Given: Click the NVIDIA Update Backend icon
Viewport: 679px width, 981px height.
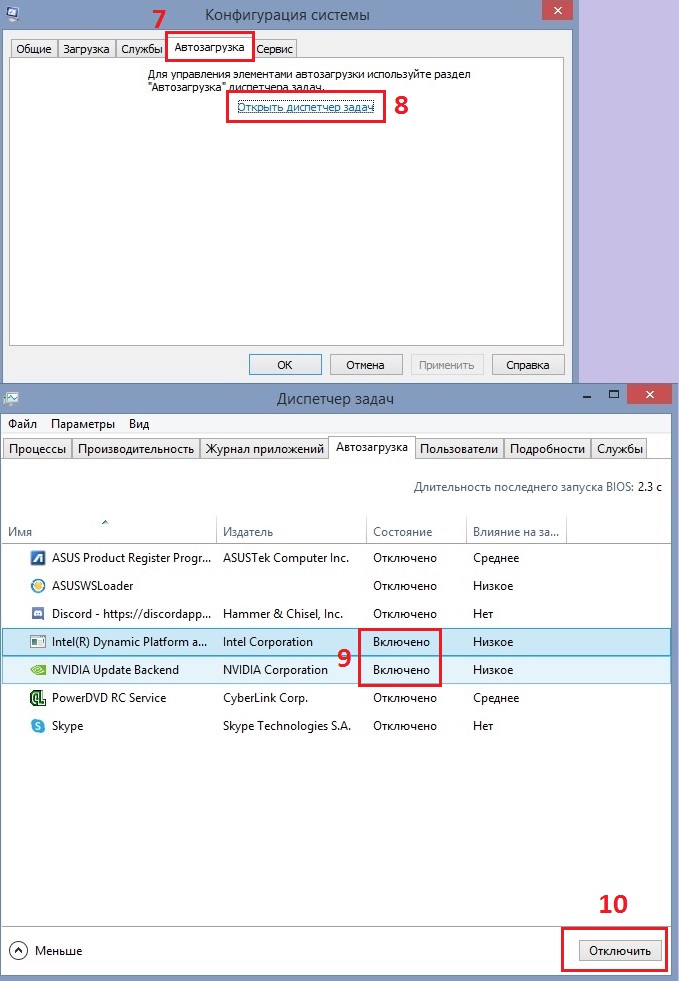Looking at the screenshot, I should pyautogui.click(x=38, y=670).
